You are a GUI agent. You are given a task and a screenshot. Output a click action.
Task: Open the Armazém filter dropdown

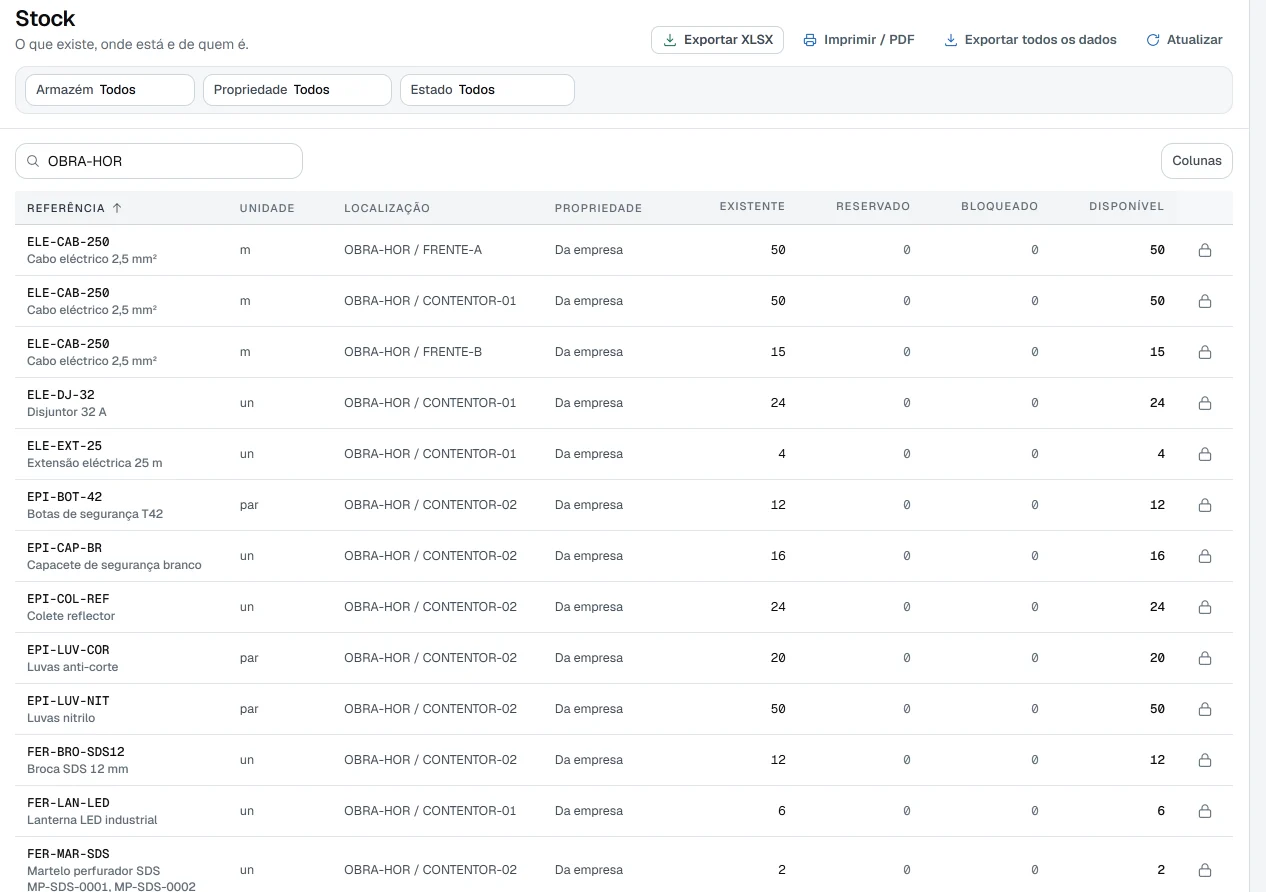(x=110, y=90)
